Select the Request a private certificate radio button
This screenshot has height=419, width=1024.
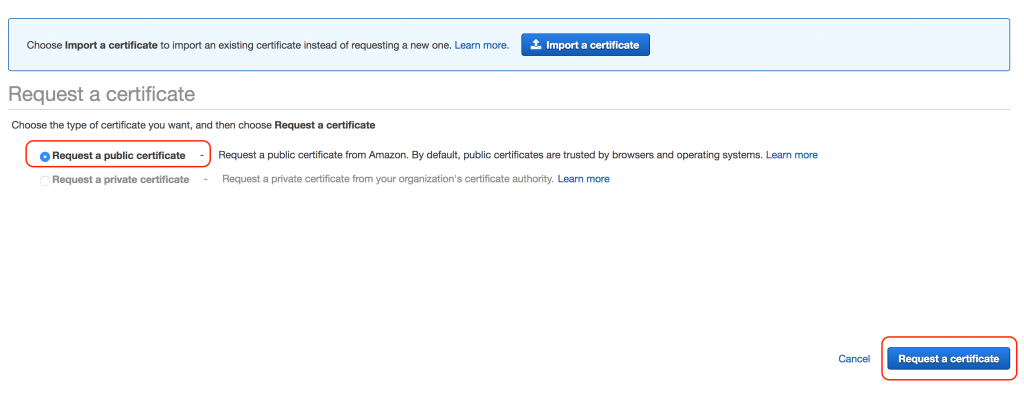pos(44,180)
